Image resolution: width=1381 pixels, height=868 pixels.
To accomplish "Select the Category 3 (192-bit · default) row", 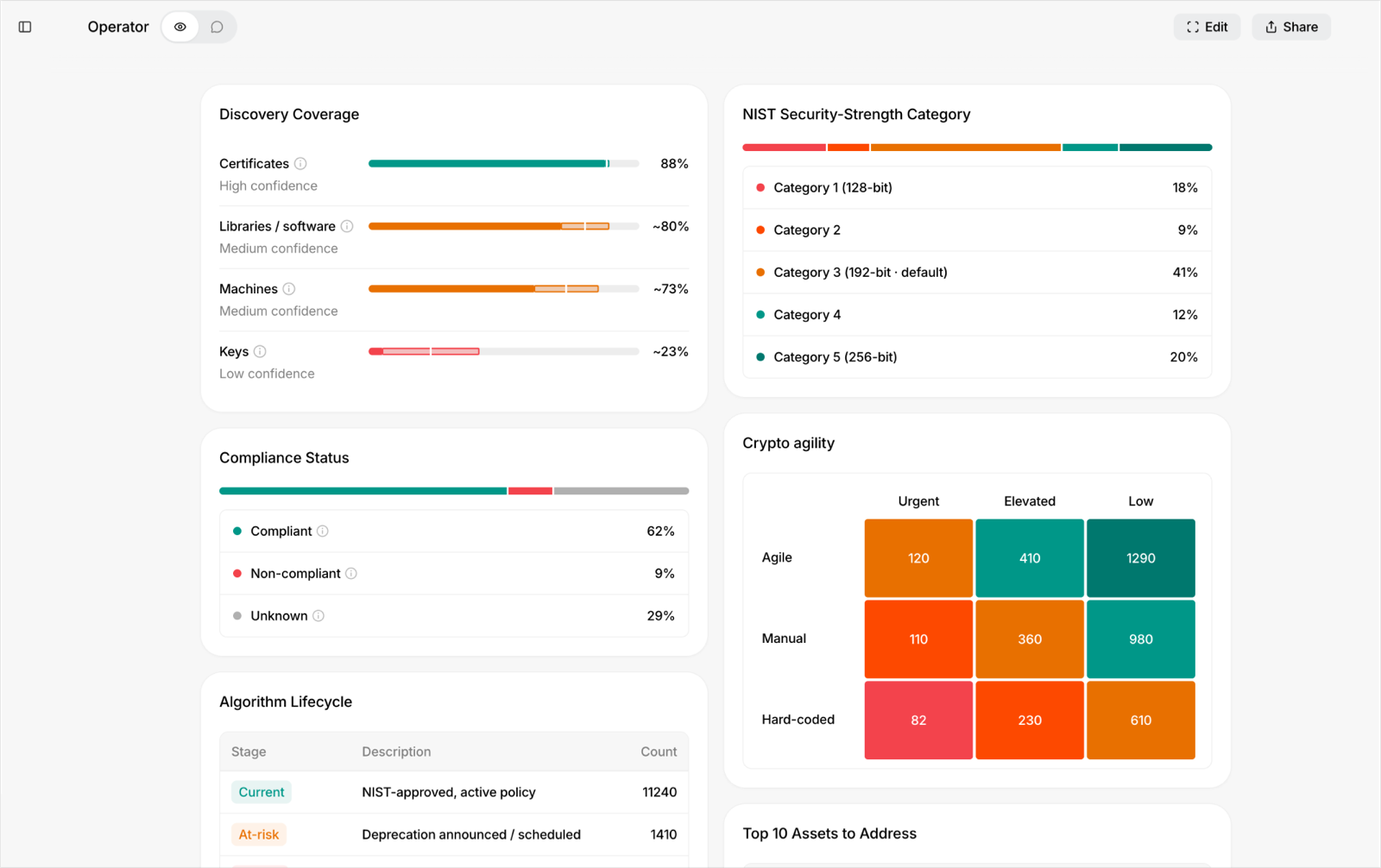I will (x=977, y=272).
